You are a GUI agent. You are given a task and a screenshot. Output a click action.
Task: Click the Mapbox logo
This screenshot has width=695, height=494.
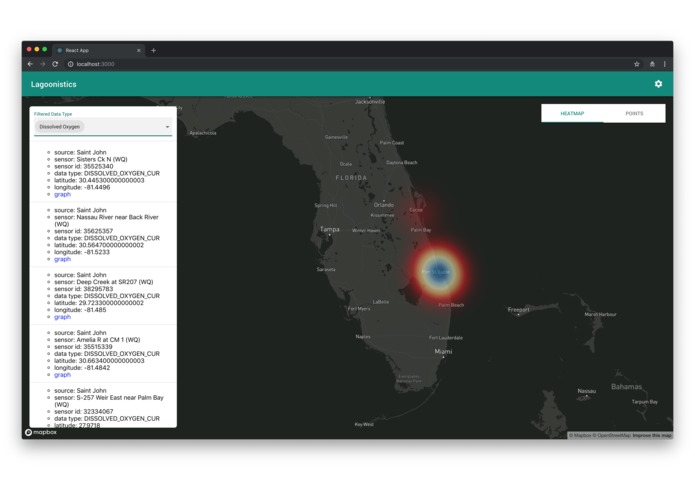click(41, 432)
